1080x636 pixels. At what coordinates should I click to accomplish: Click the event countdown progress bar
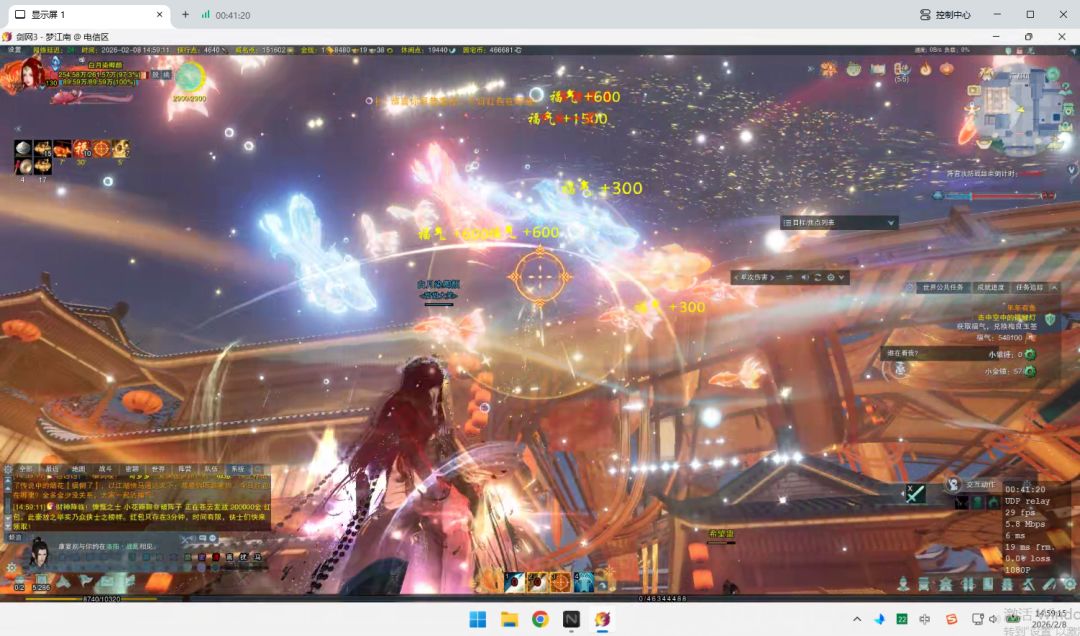tap(996, 196)
